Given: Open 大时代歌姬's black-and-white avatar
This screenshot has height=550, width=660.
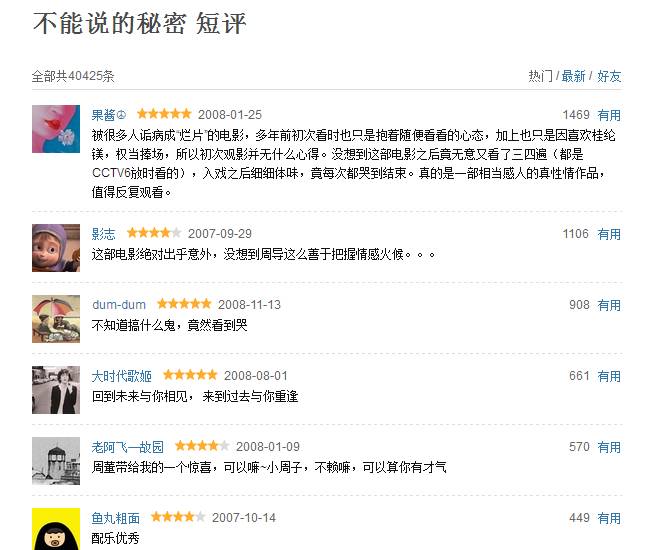Looking at the screenshot, I should pyautogui.click(x=56, y=389).
